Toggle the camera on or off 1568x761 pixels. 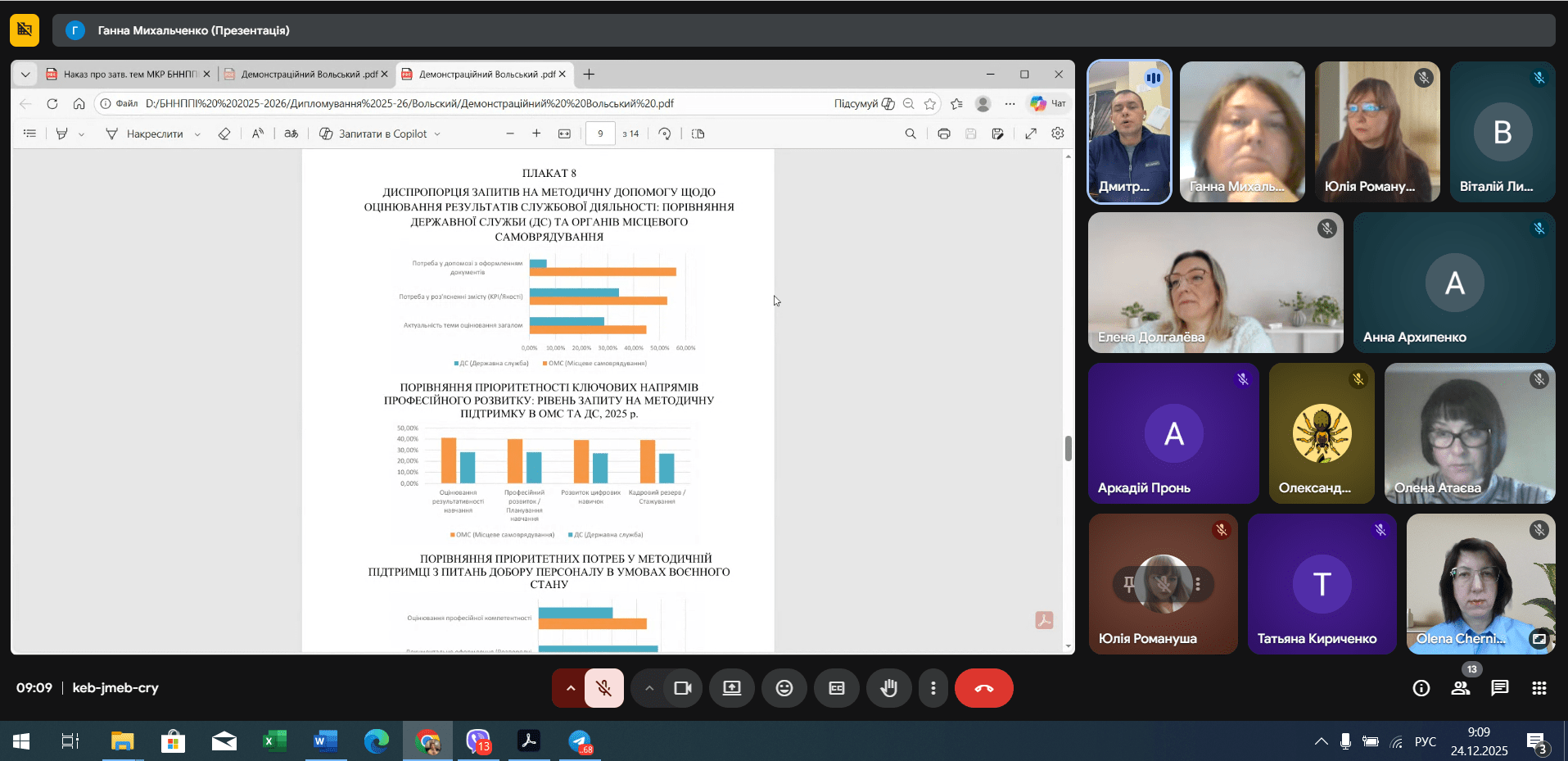(x=682, y=688)
